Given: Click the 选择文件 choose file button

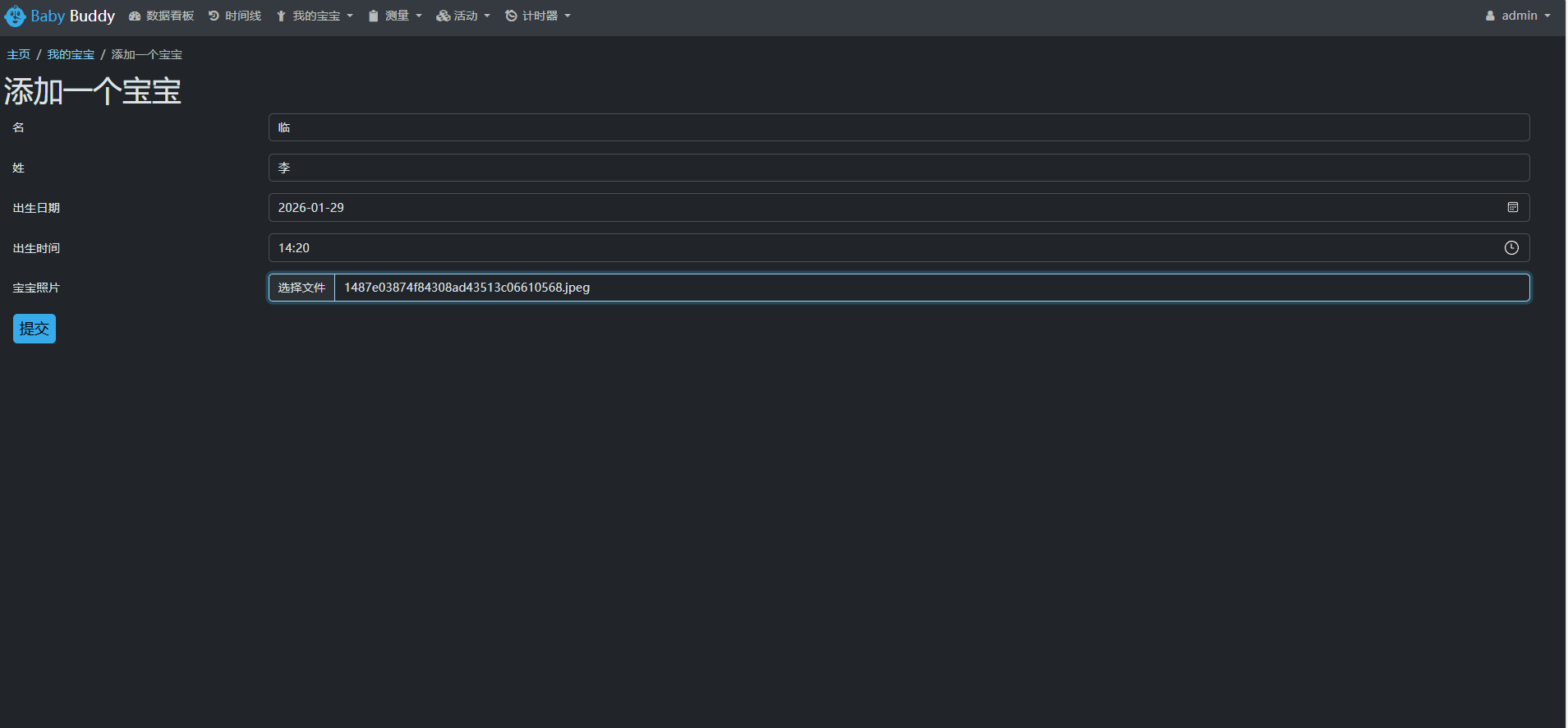Looking at the screenshot, I should coord(301,288).
